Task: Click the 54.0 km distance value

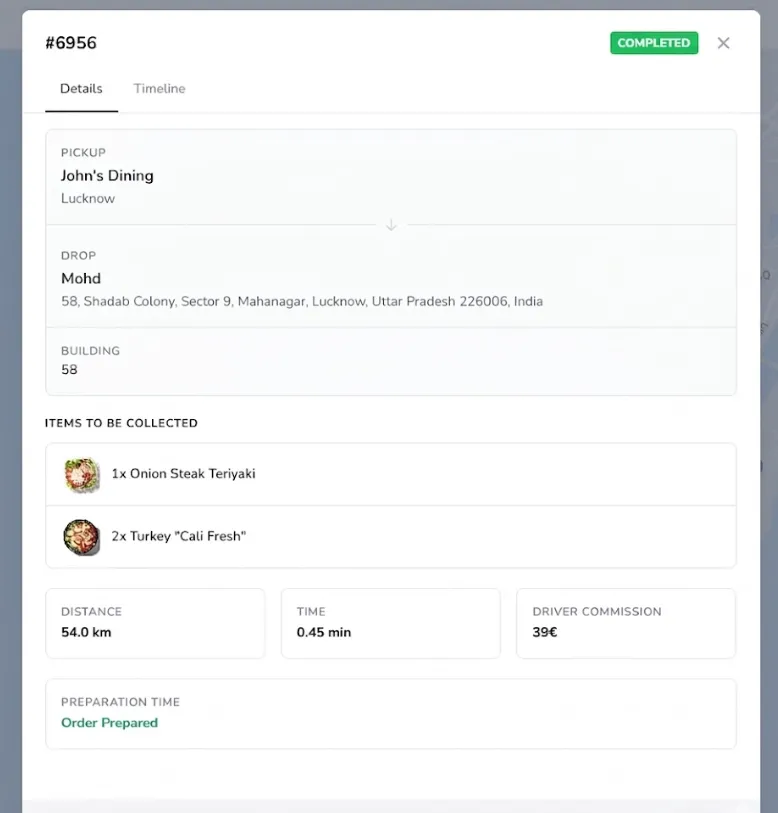Action: tap(86, 632)
